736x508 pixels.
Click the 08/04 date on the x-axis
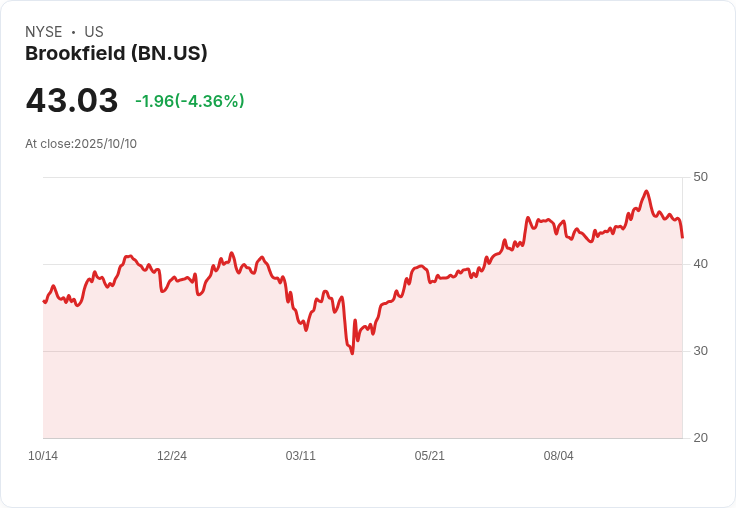click(x=558, y=456)
